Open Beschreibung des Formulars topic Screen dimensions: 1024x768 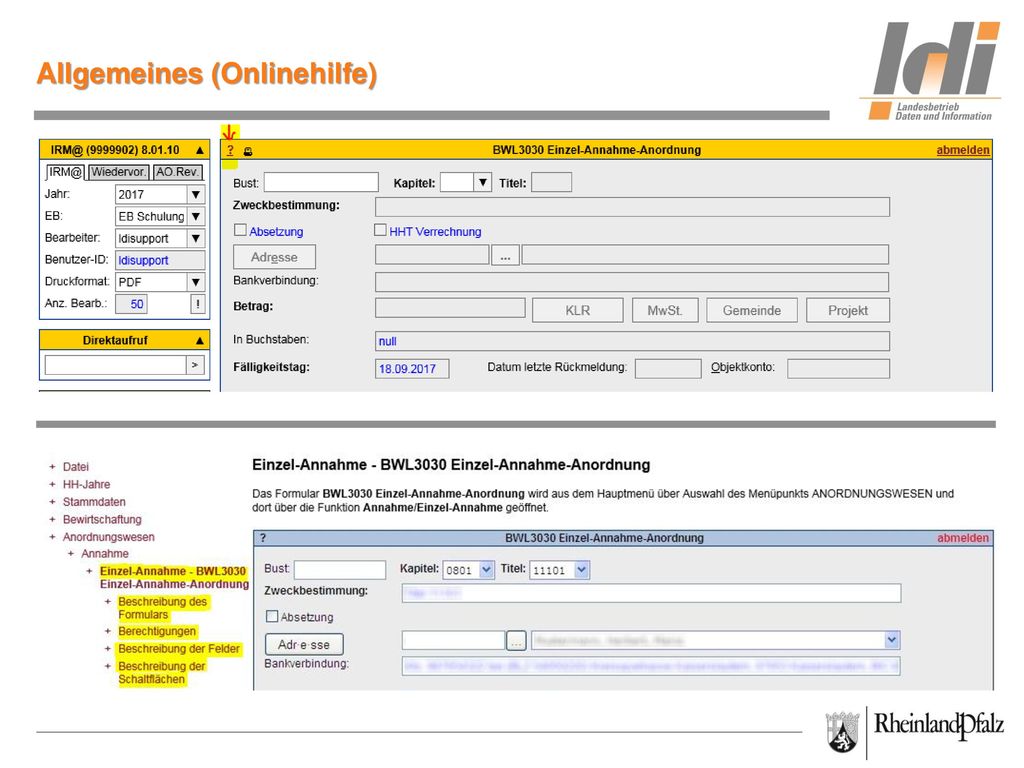tap(162, 608)
